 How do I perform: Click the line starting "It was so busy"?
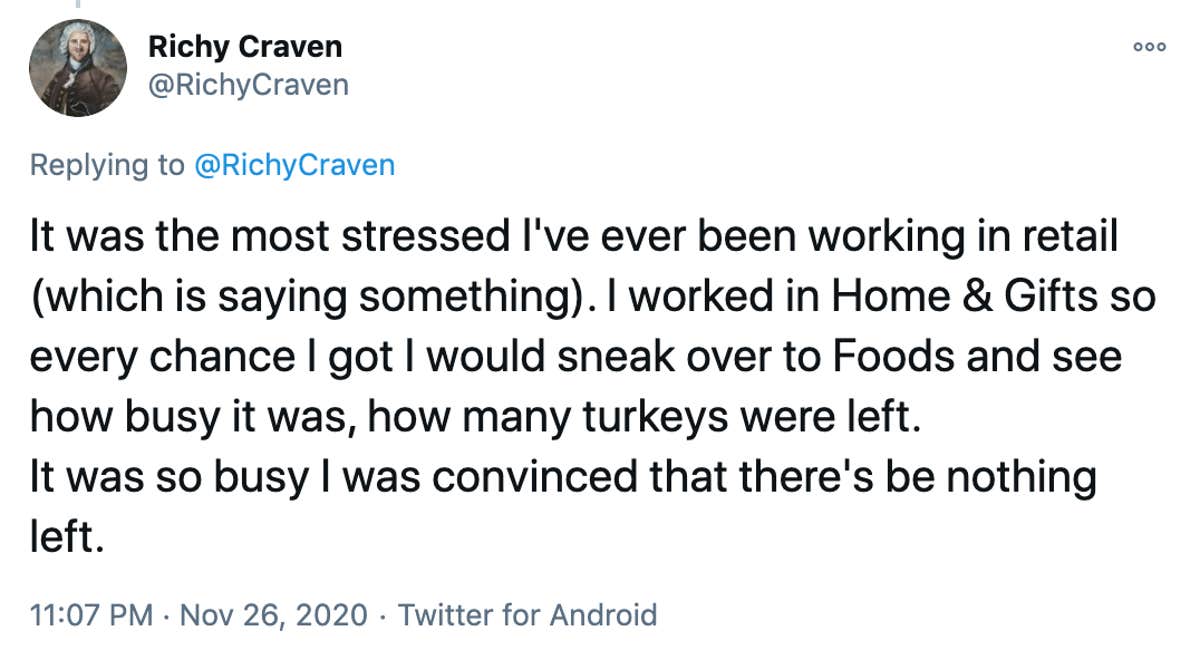coord(562,476)
